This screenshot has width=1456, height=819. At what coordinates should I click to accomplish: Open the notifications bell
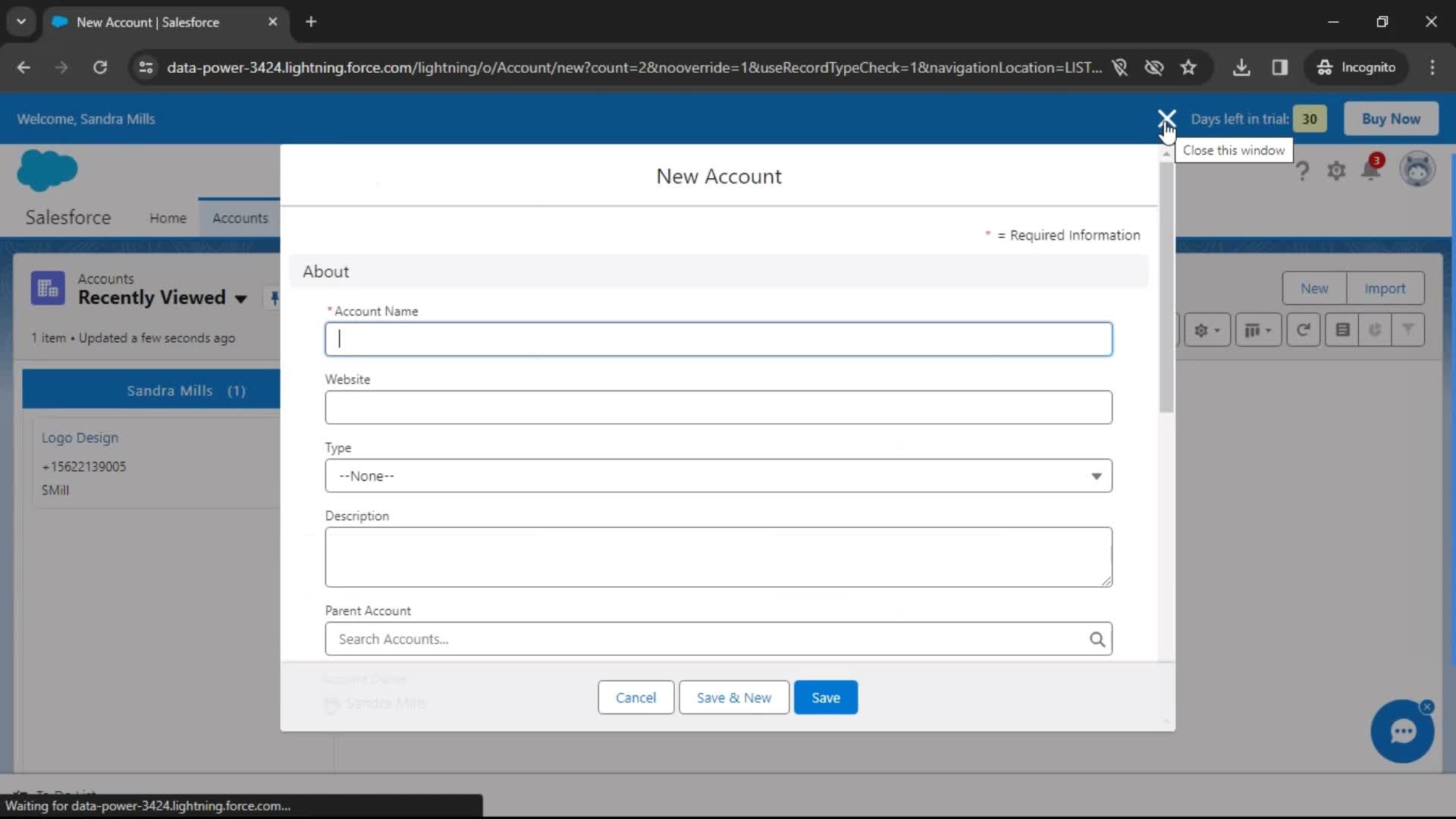point(1371,169)
